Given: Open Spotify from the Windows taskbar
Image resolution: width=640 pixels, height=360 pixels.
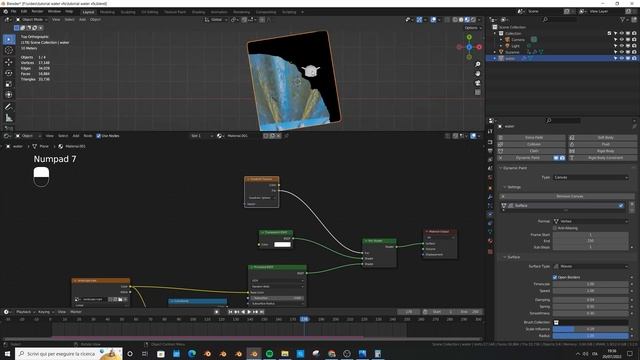Looking at the screenshot, I should [269, 353].
